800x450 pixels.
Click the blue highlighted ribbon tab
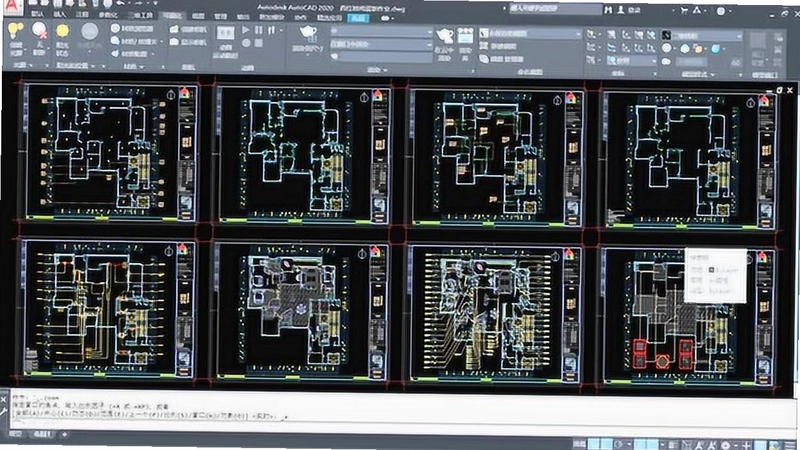pos(358,18)
